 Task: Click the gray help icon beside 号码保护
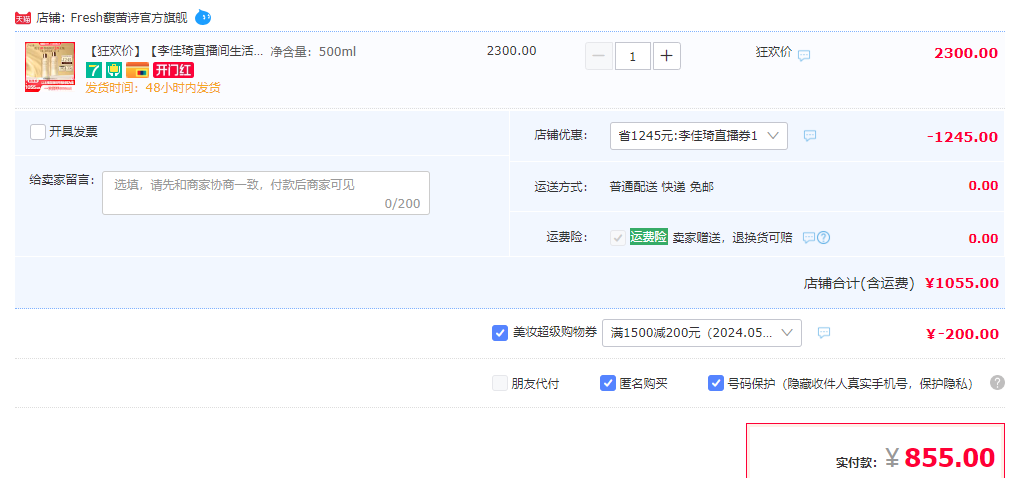pos(997,383)
